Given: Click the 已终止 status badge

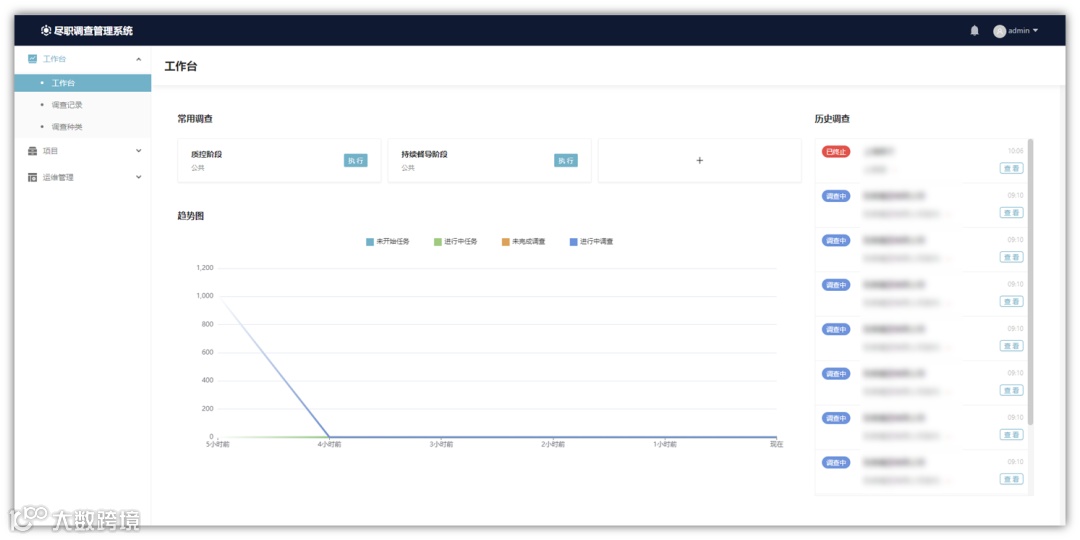Looking at the screenshot, I should [x=835, y=152].
